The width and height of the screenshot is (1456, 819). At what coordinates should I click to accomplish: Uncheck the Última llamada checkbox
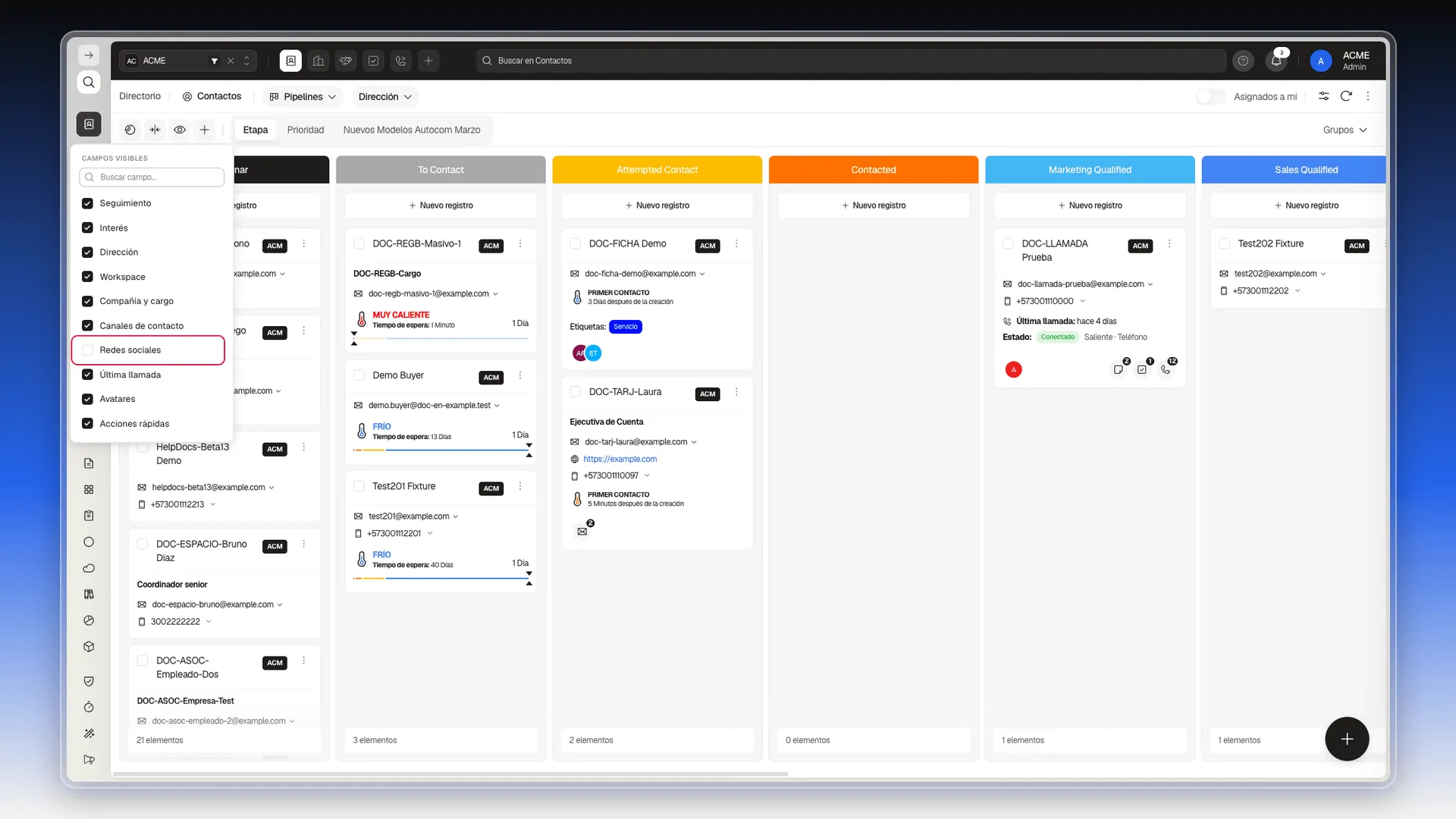pos(87,375)
